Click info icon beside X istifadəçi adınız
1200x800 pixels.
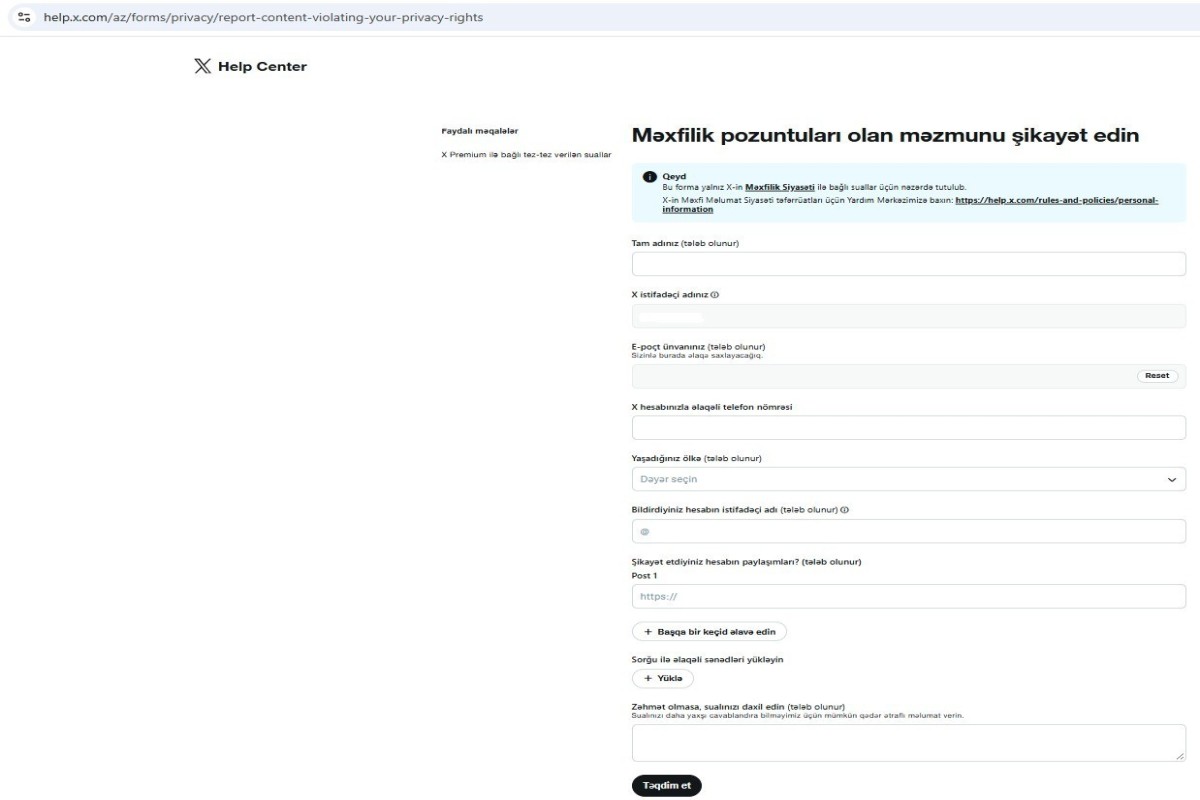[716, 295]
